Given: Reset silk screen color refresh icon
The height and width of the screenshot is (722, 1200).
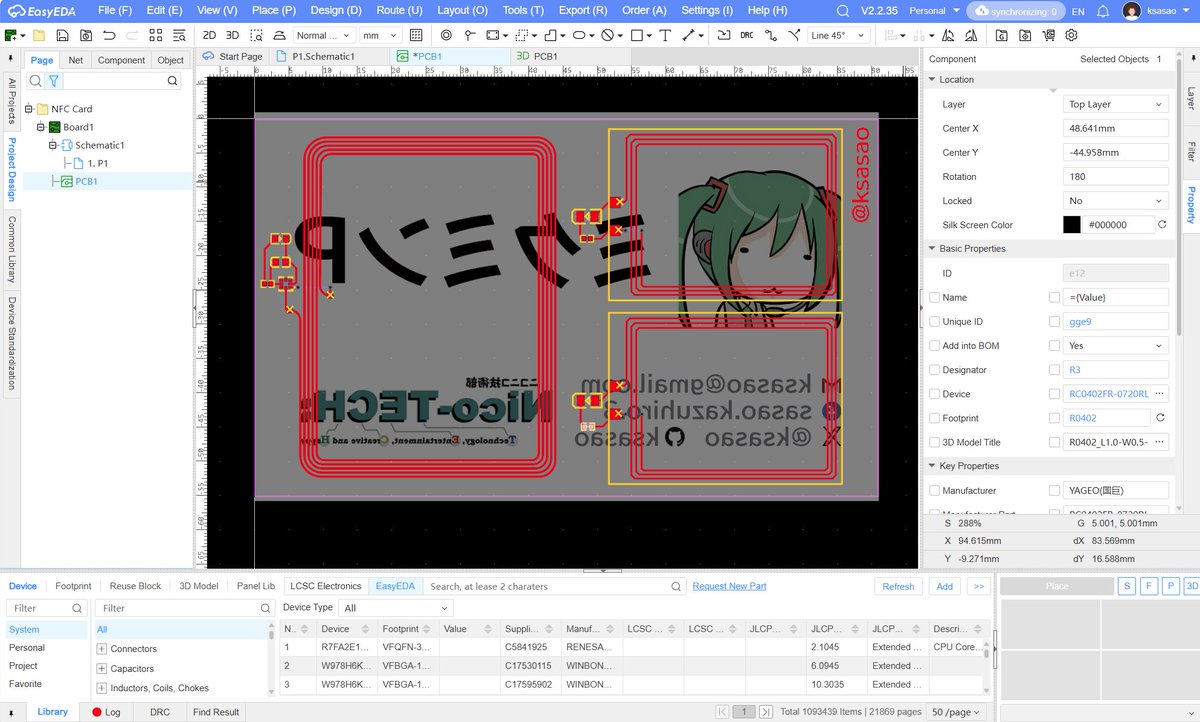Looking at the screenshot, I should tap(1162, 225).
